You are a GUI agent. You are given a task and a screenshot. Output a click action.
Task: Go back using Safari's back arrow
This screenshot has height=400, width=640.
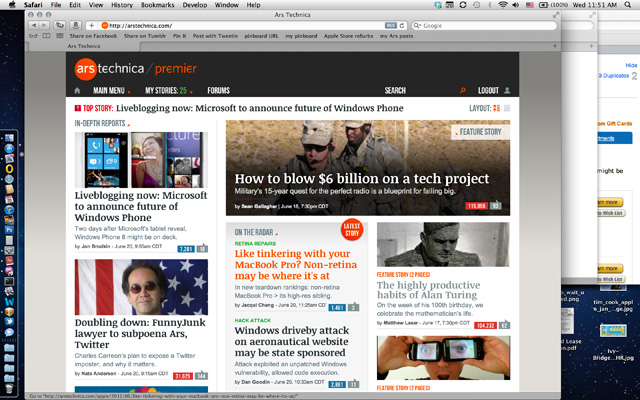34,25
